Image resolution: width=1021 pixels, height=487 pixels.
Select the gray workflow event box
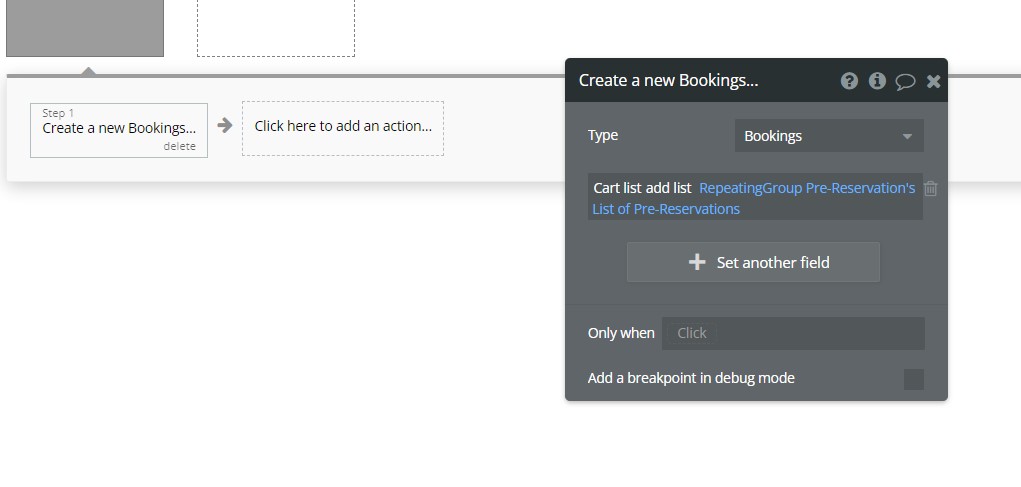coord(85,28)
